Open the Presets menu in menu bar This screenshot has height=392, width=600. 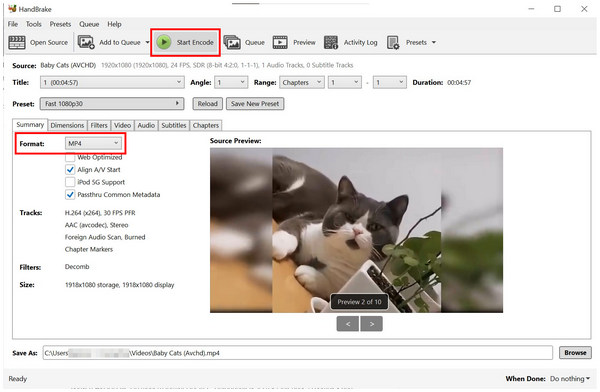pyautogui.click(x=60, y=24)
